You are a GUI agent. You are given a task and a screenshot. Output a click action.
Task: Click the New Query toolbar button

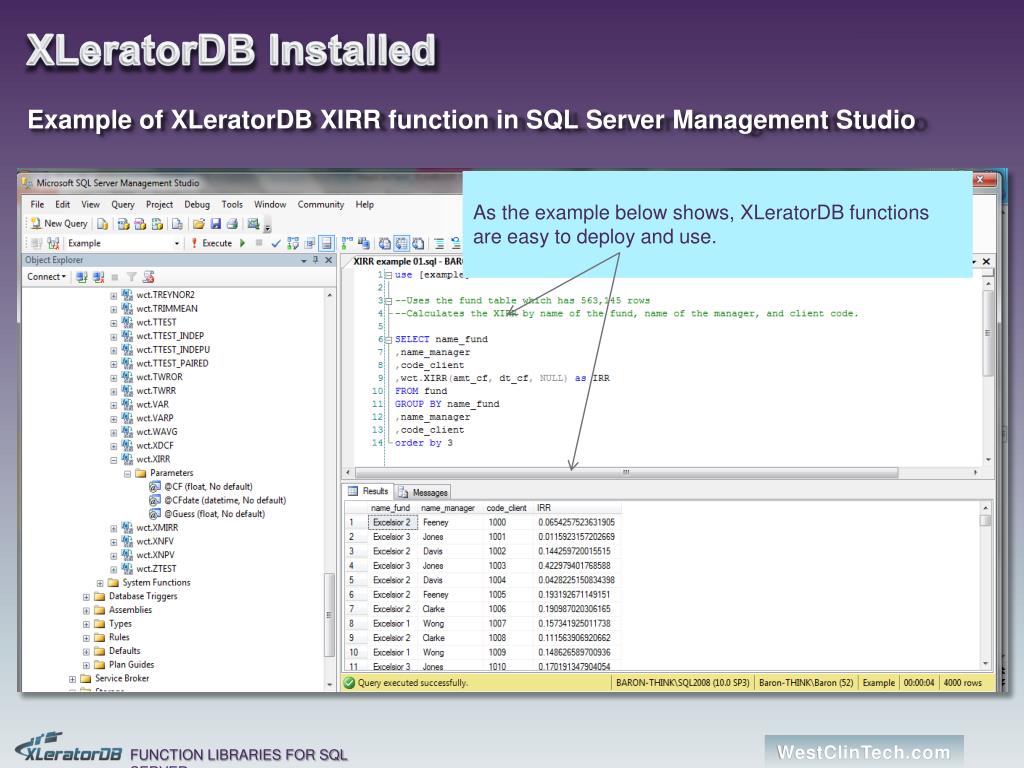click(58, 223)
